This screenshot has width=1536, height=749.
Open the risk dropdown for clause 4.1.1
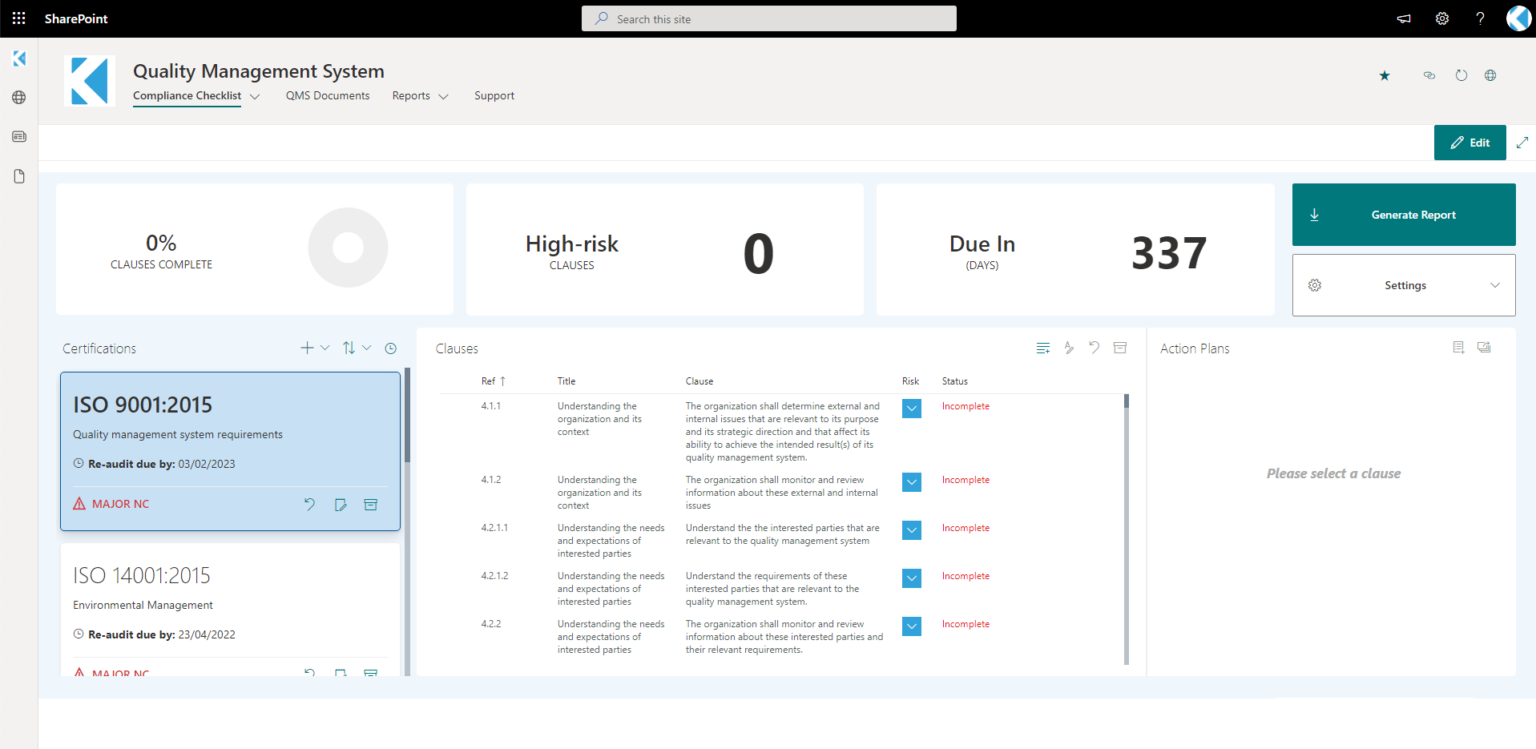click(911, 408)
